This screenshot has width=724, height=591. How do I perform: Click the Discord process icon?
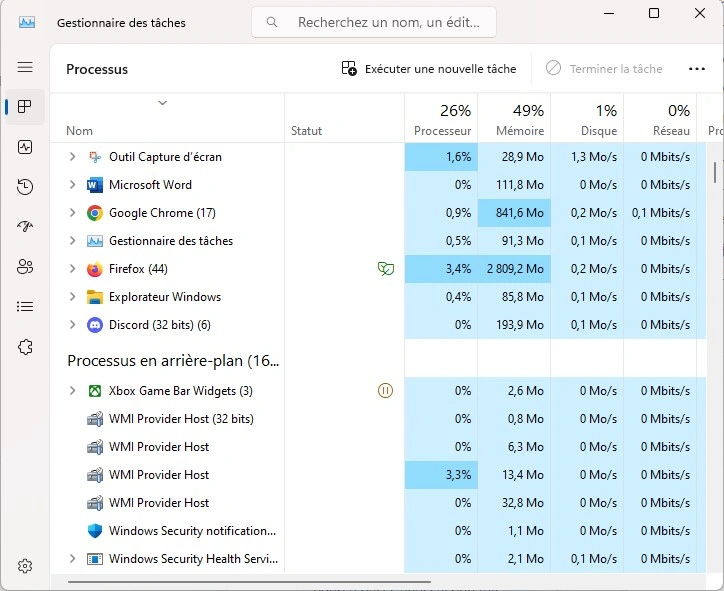95,325
